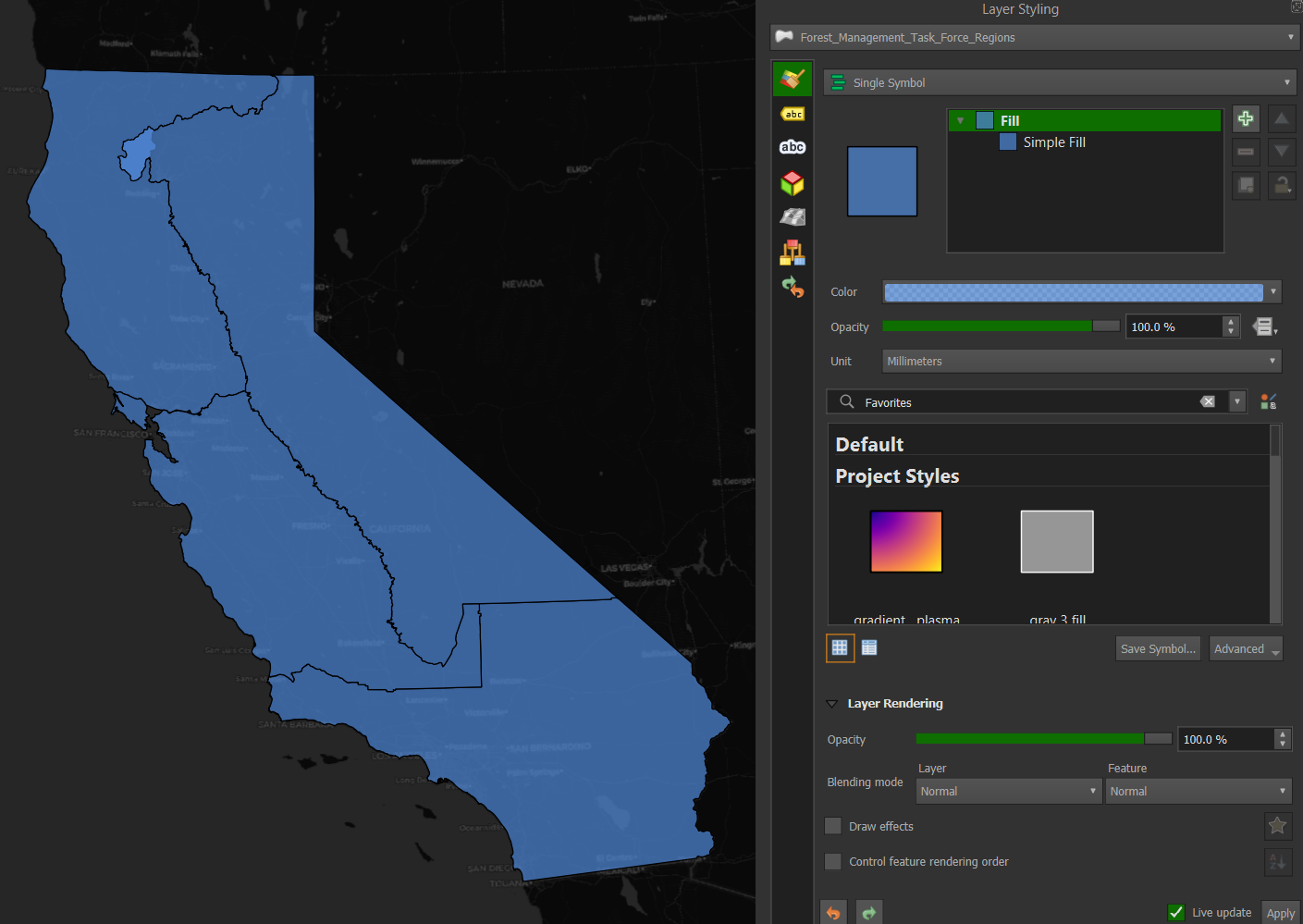Click the lock symbol layer icon
The width and height of the screenshot is (1303, 924).
1281,185
